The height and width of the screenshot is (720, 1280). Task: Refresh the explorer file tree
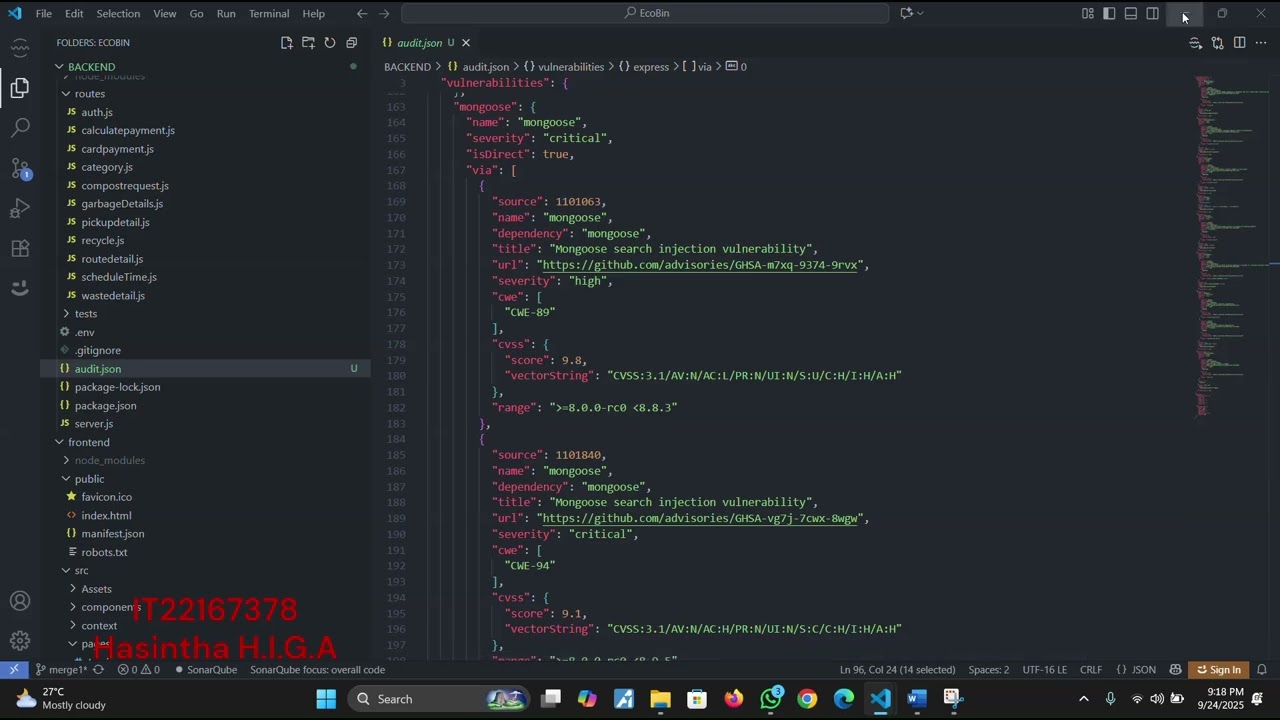(330, 43)
